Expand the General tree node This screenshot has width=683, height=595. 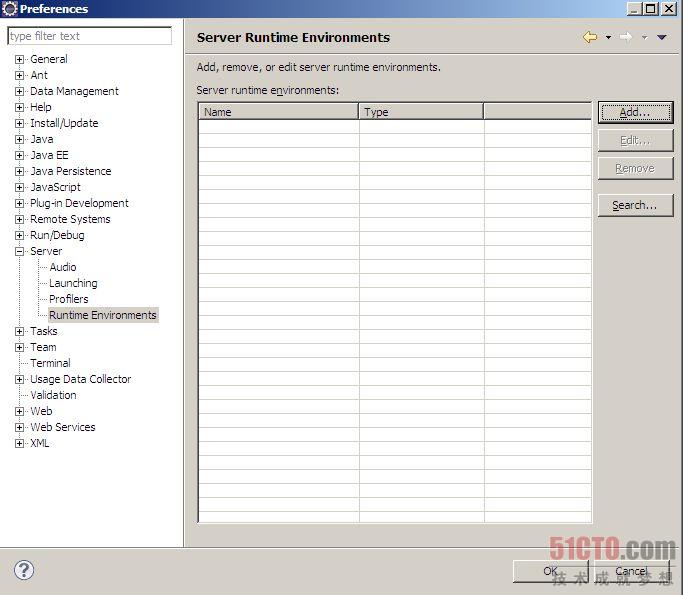tap(19, 59)
